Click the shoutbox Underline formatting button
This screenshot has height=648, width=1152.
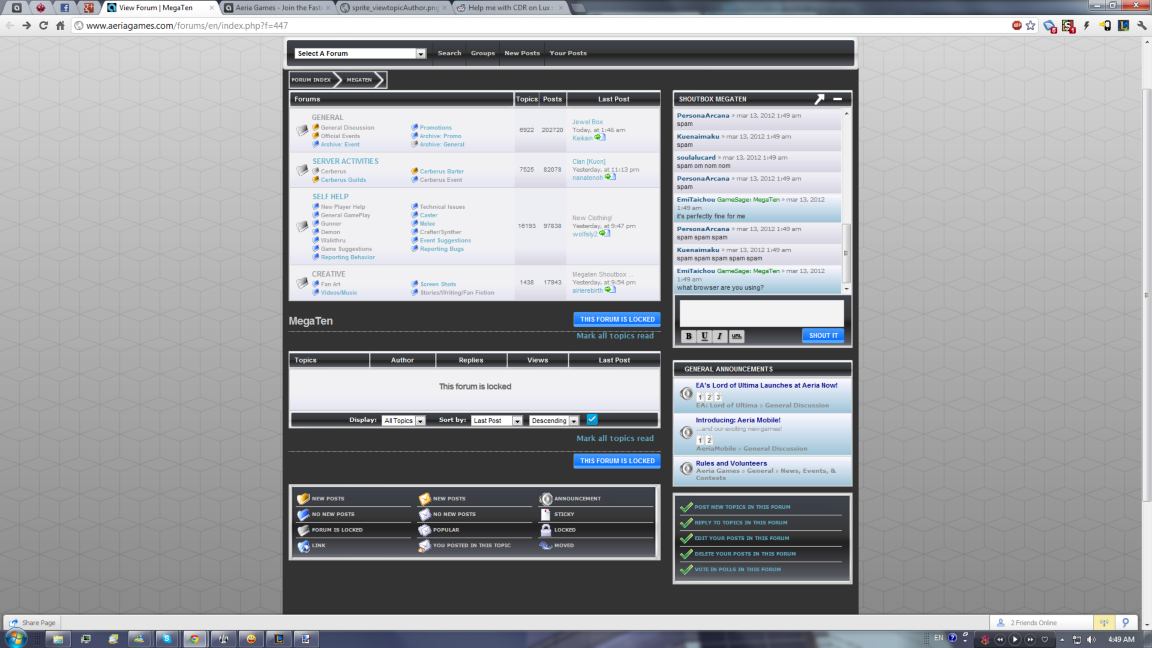click(x=704, y=336)
